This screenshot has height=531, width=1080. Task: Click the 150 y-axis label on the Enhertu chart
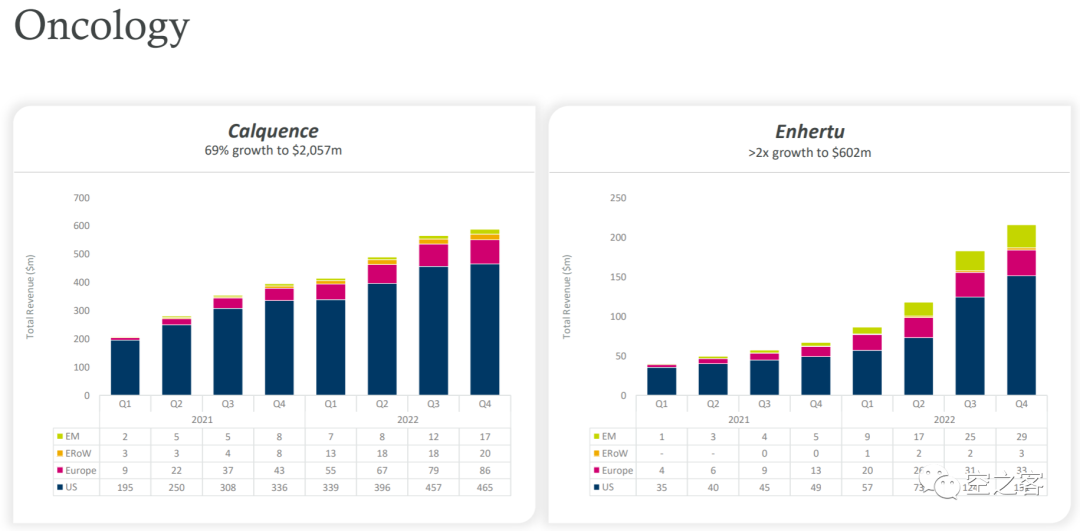(619, 277)
